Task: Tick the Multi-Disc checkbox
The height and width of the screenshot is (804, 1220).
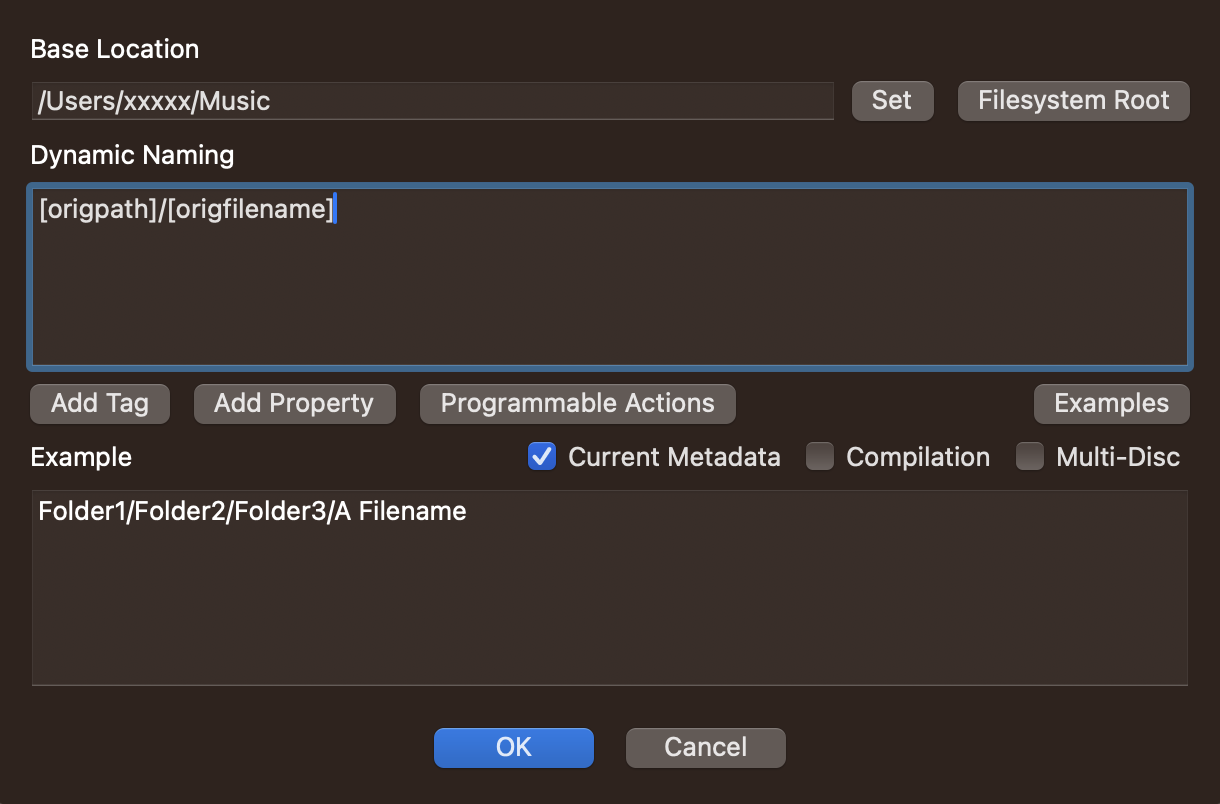Action: coord(1030,457)
